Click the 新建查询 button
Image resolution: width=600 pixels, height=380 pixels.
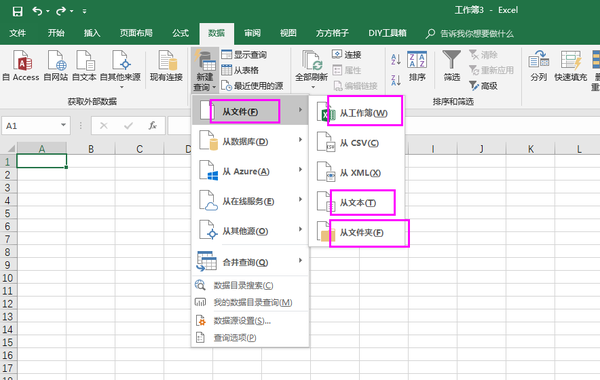205,70
